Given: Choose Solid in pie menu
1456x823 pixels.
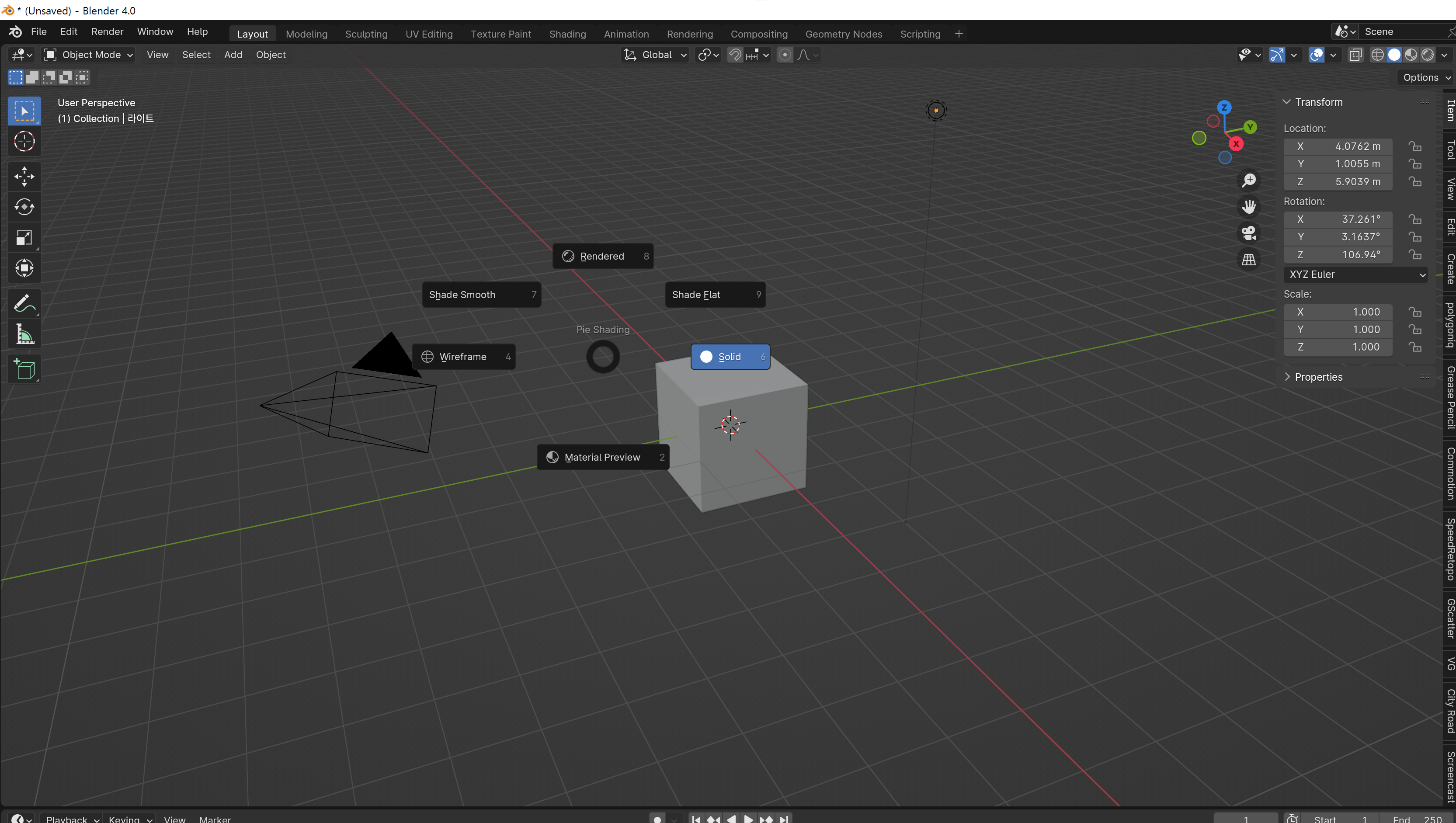Looking at the screenshot, I should pos(730,357).
